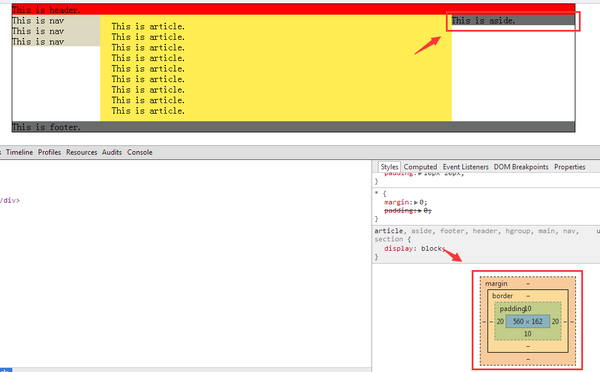Click the 'This is aside.' gray block

(513, 20)
